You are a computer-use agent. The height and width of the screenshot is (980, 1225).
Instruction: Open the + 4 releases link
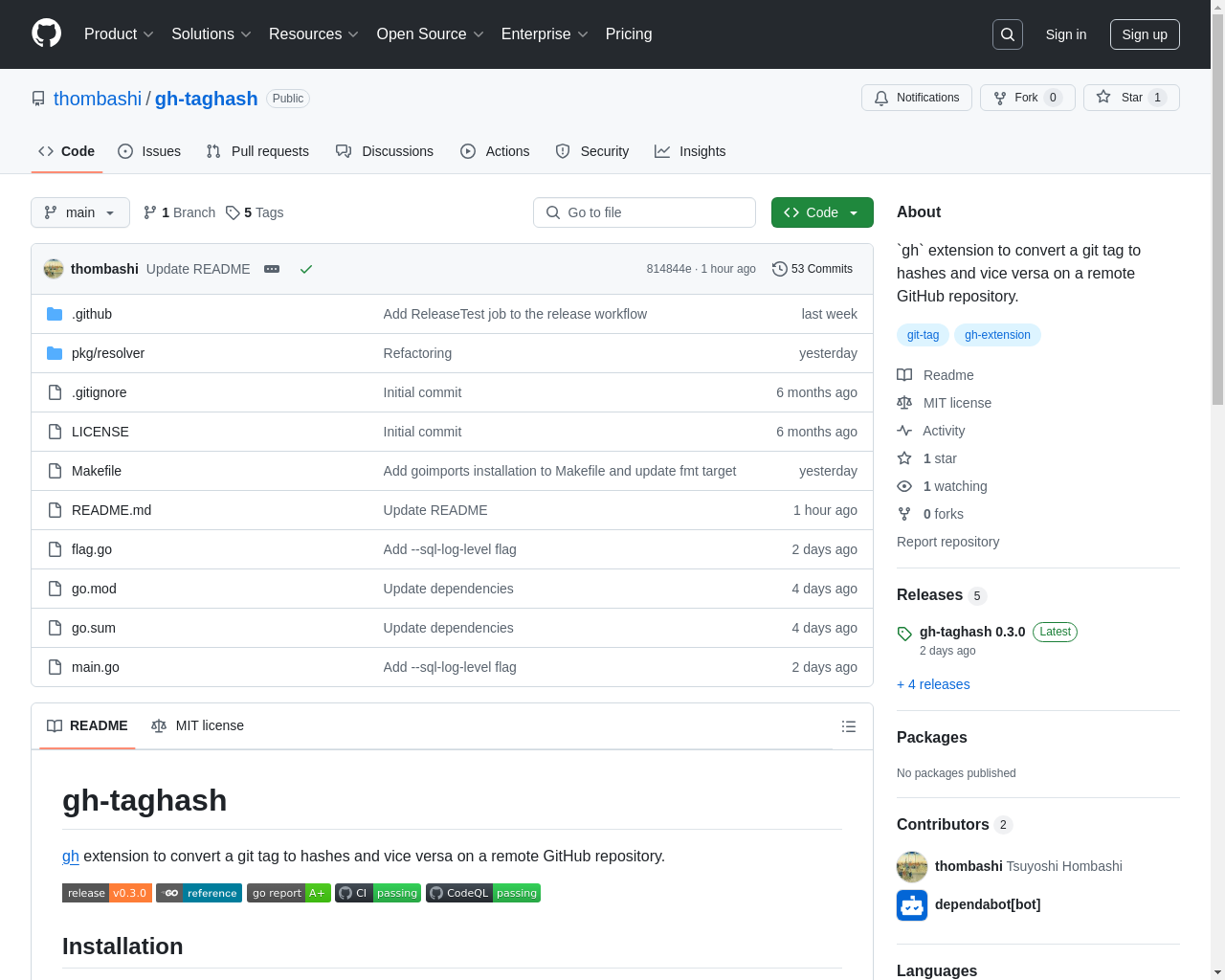click(933, 684)
